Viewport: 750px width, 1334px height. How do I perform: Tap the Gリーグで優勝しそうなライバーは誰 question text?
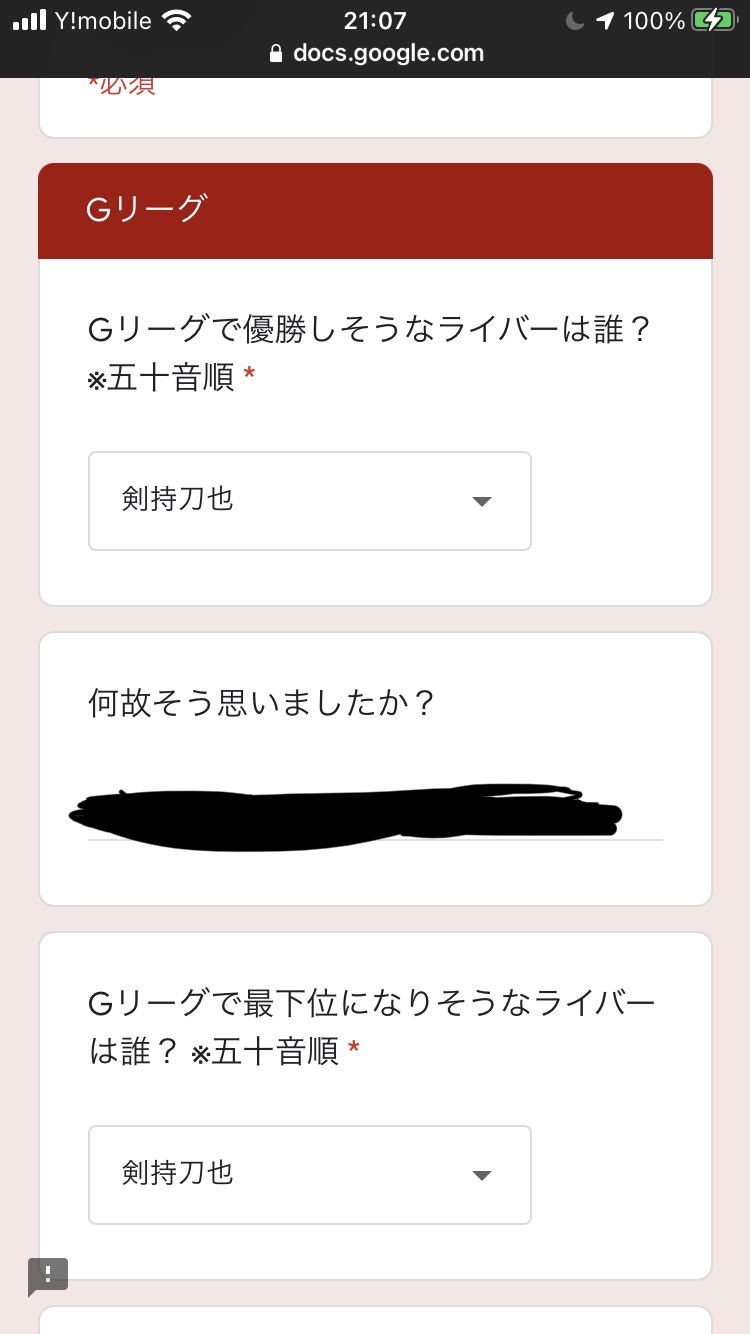370,330
